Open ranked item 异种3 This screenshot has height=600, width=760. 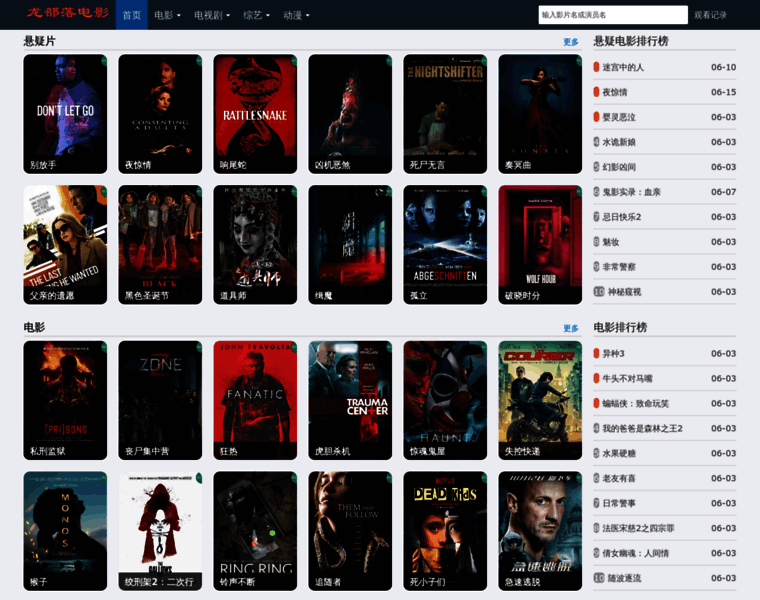[x=613, y=354]
